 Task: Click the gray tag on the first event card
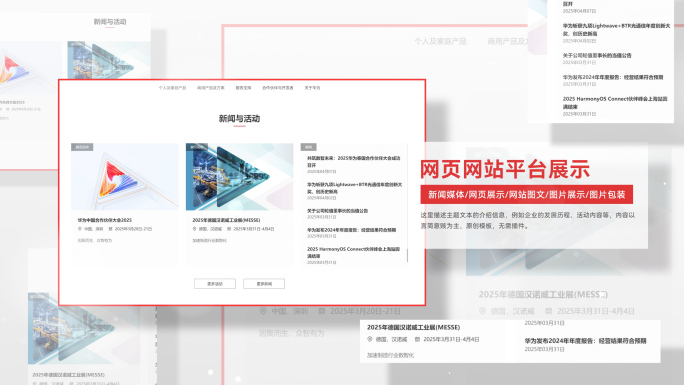point(82,147)
